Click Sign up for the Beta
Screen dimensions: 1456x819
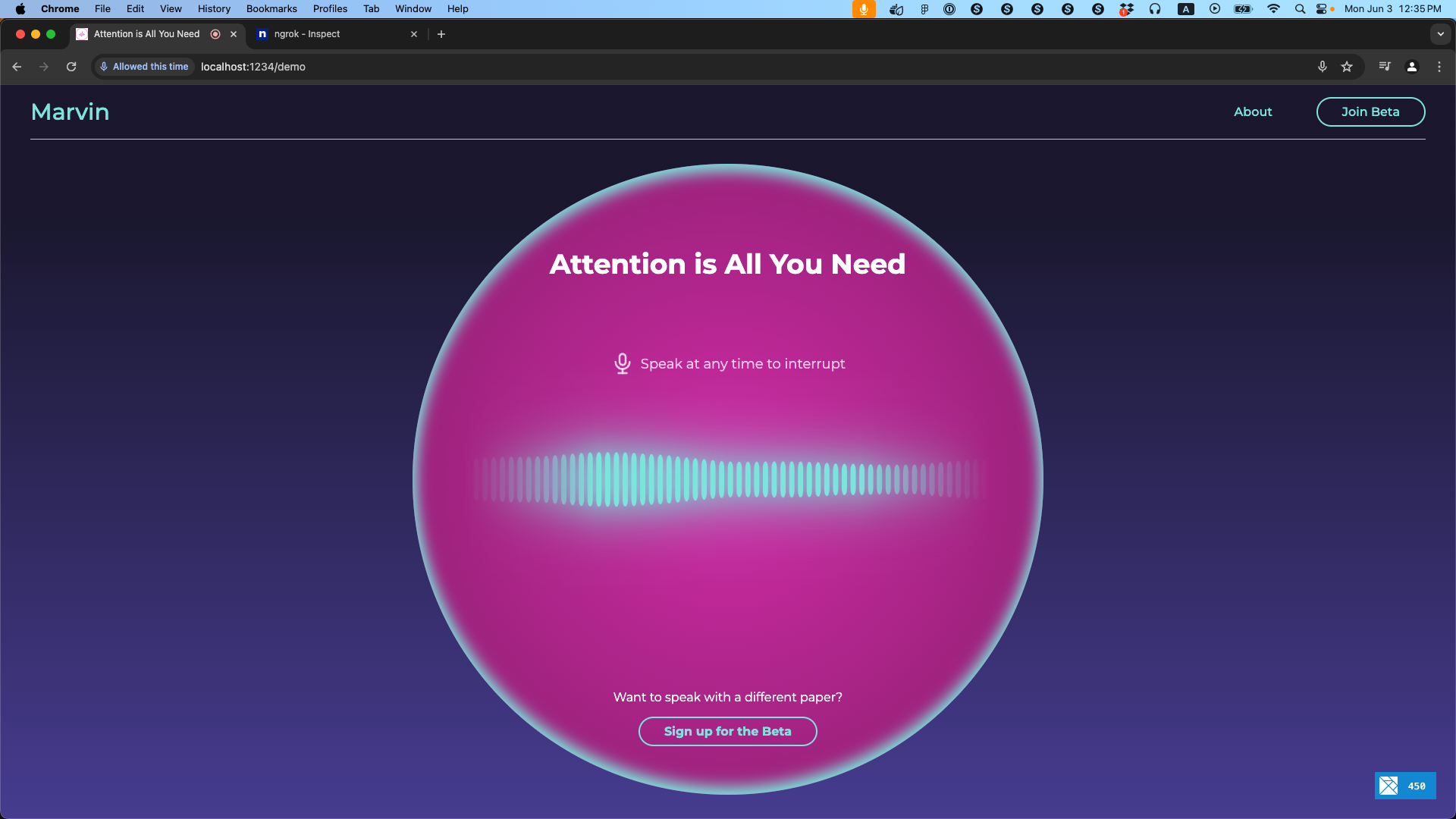click(x=727, y=731)
